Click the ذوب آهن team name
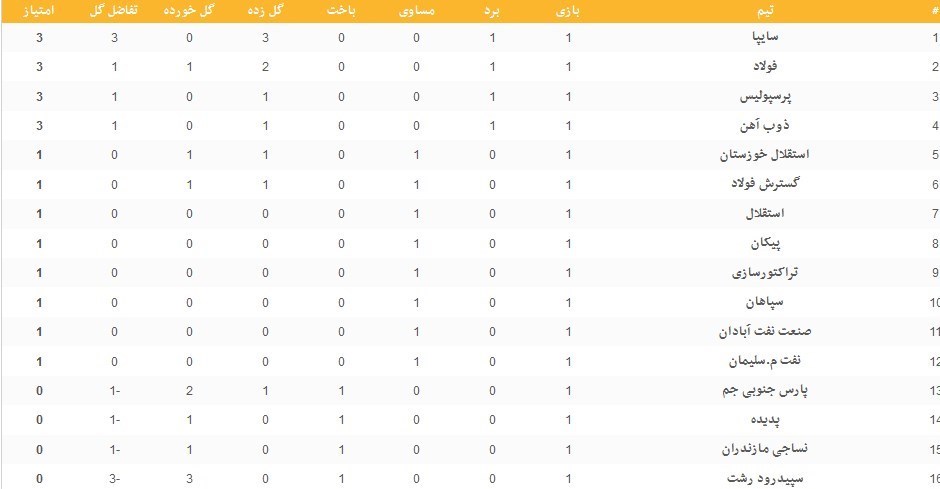Screen dimensions: 940x489 765,125
